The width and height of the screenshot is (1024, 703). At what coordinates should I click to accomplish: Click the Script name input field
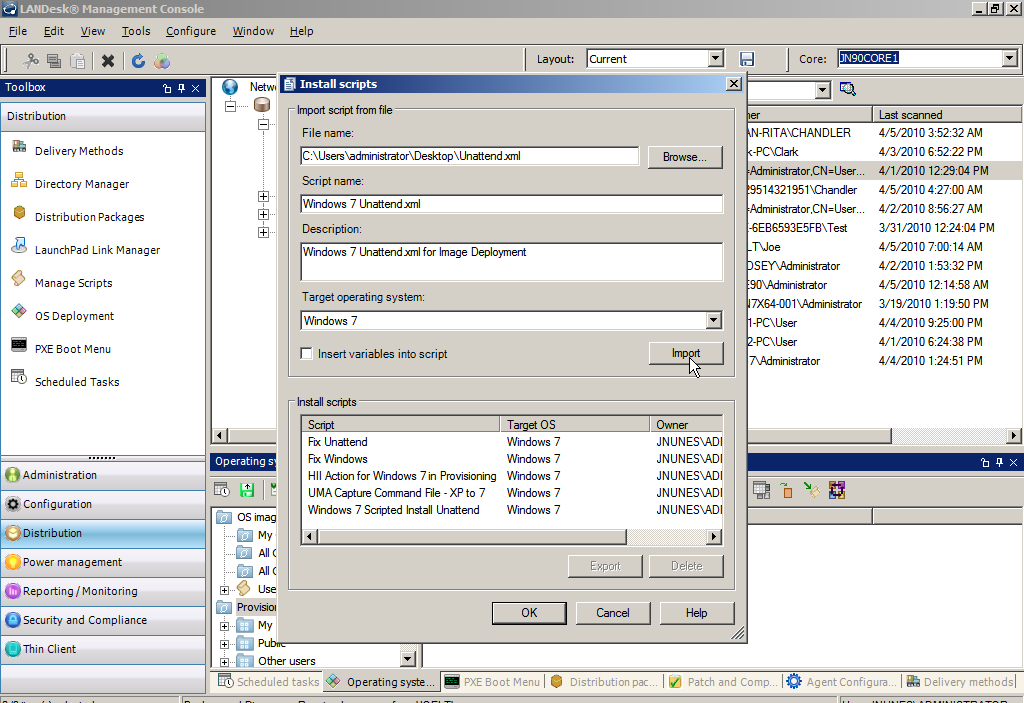pyautogui.click(x=511, y=204)
